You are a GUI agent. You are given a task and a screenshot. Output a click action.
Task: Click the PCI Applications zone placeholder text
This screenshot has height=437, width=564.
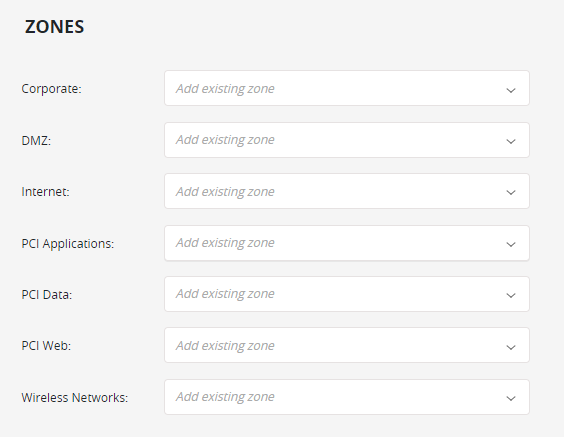point(225,243)
